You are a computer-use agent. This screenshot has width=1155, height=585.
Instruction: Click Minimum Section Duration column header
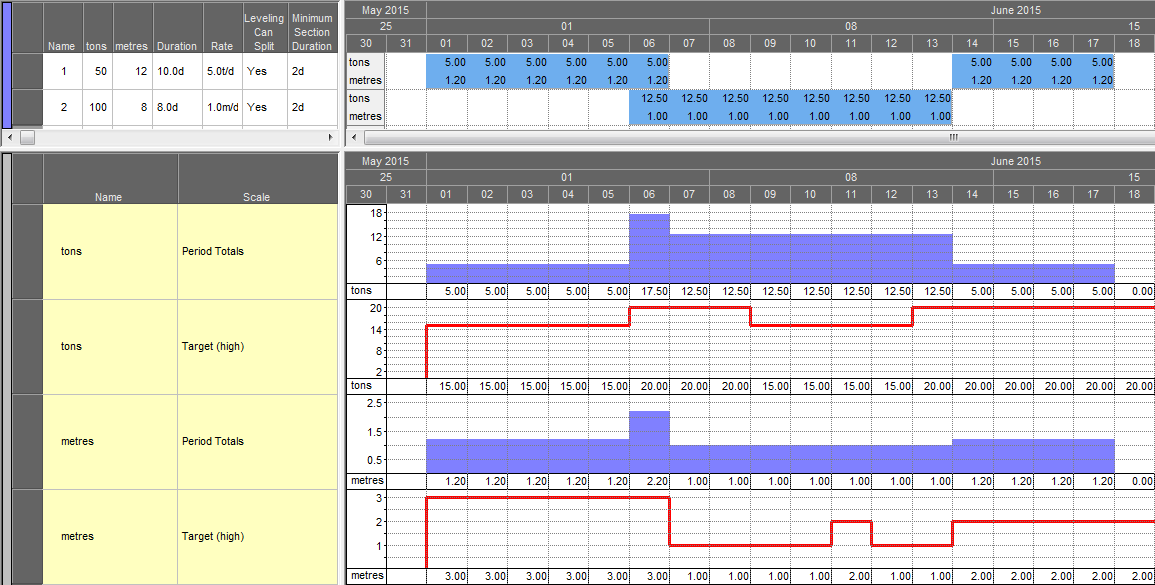tap(312, 32)
